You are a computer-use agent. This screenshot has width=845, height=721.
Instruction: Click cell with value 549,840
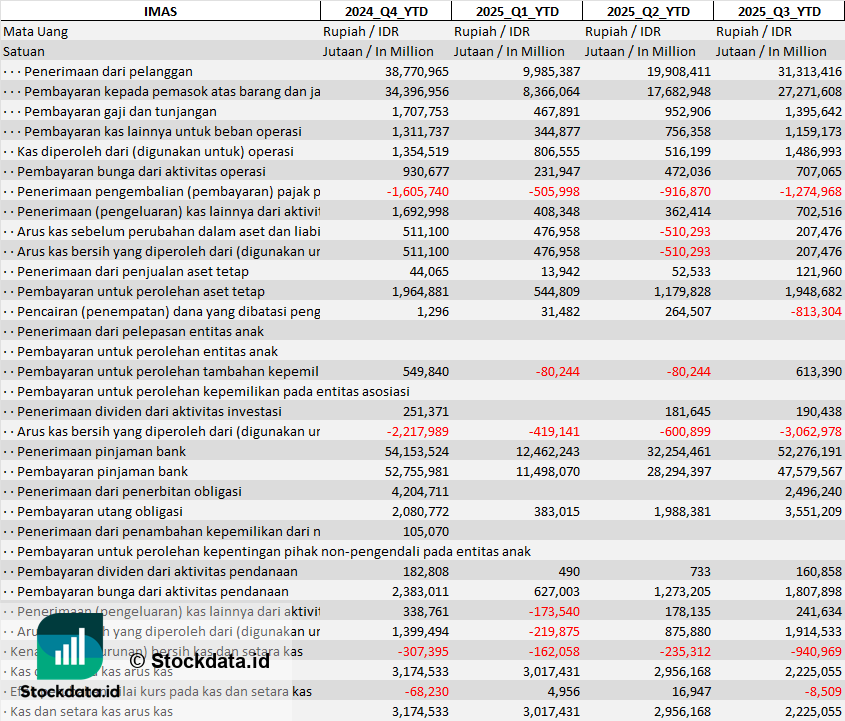click(x=426, y=371)
